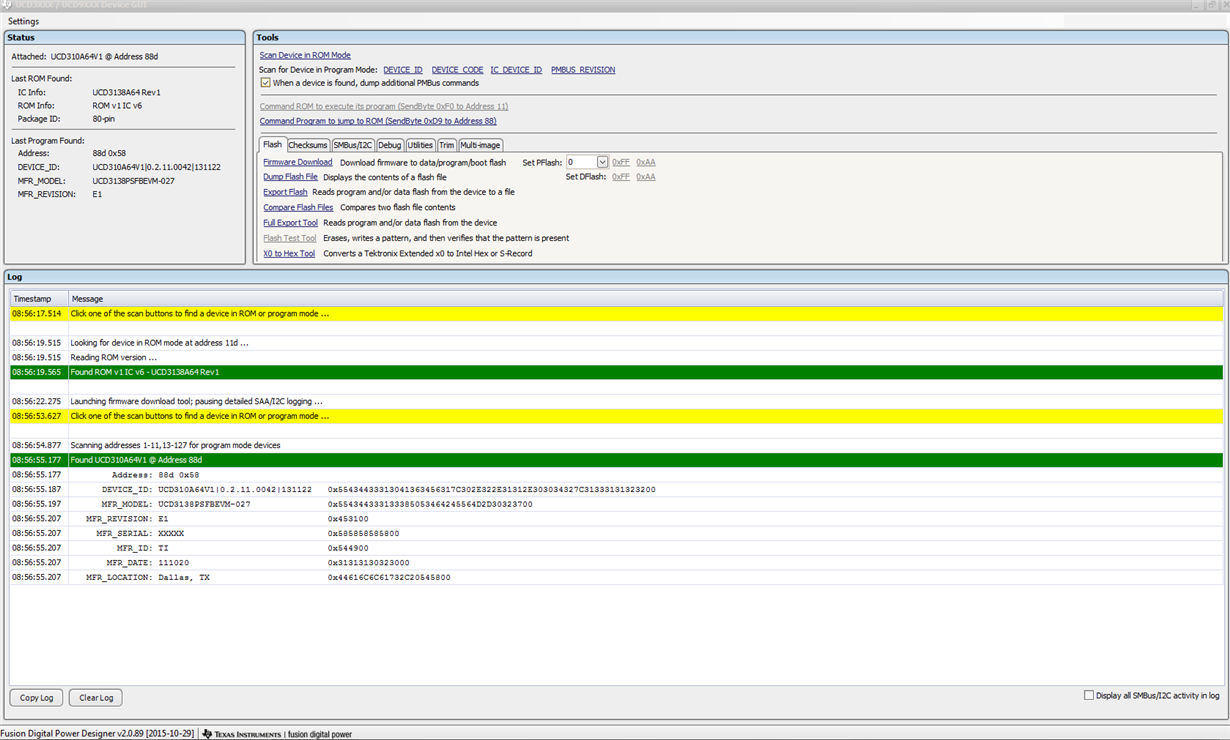Select green log row 'Found ROM v1 IC v6'
Viewport: 1230px width, 740px height.
616,372
